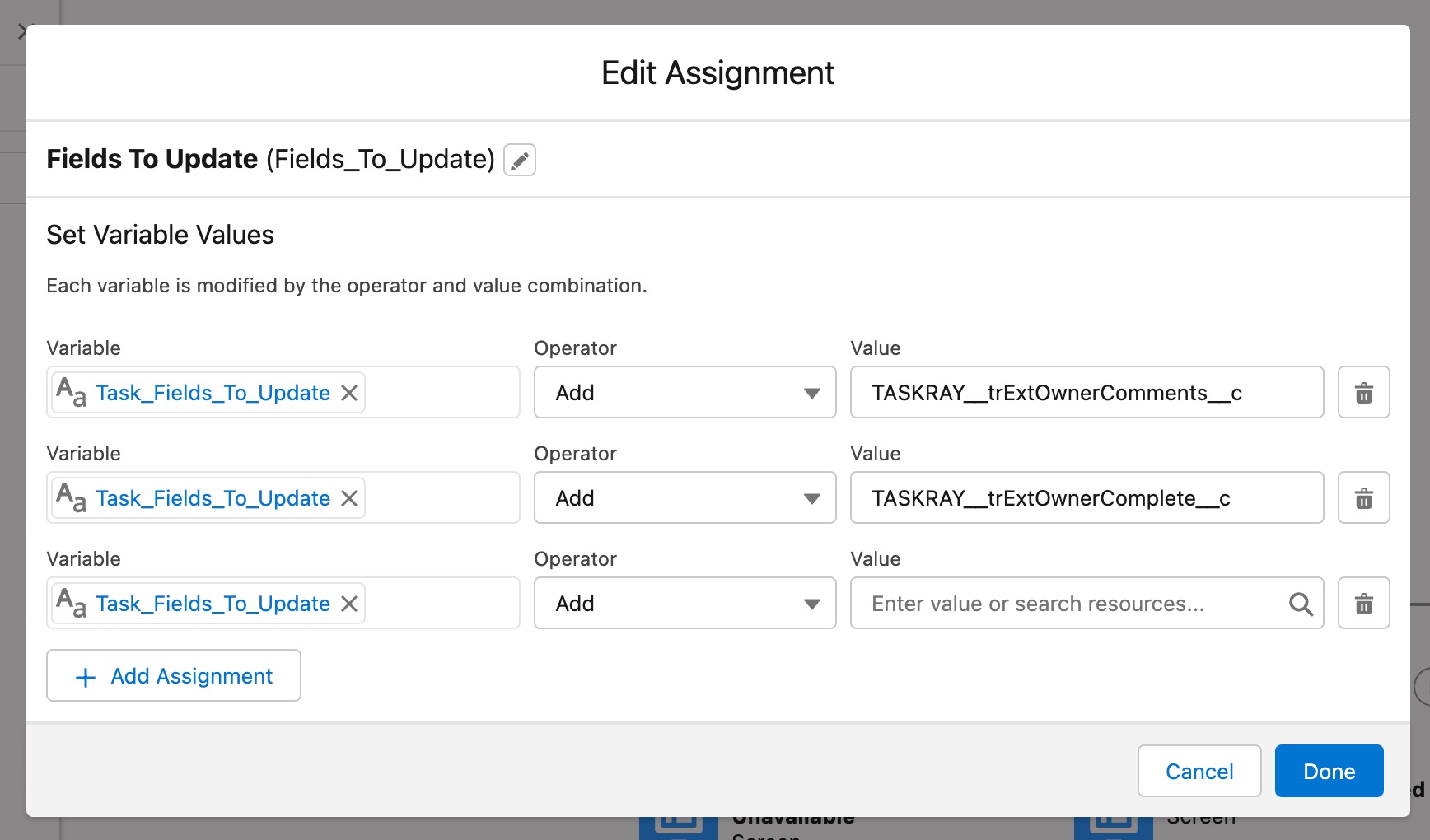The width and height of the screenshot is (1430, 840).
Task: Click the plus icon beside Add Assignment
Action: (x=83, y=676)
